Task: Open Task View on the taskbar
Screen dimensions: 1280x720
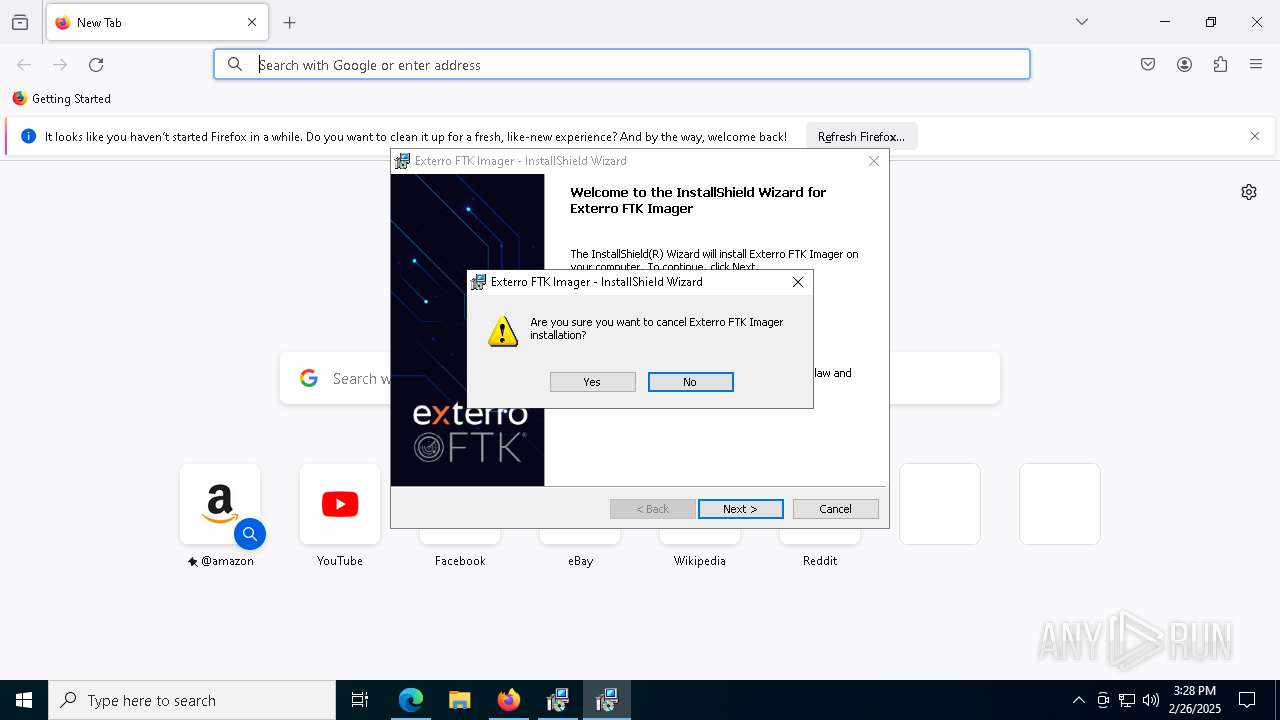Action: pyautogui.click(x=360, y=700)
